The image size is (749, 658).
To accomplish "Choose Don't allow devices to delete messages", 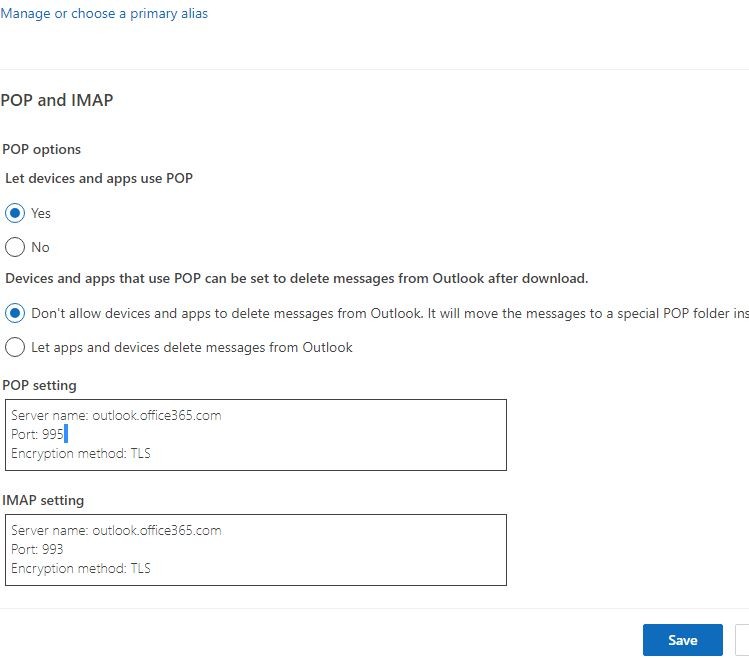I will pos(15,313).
